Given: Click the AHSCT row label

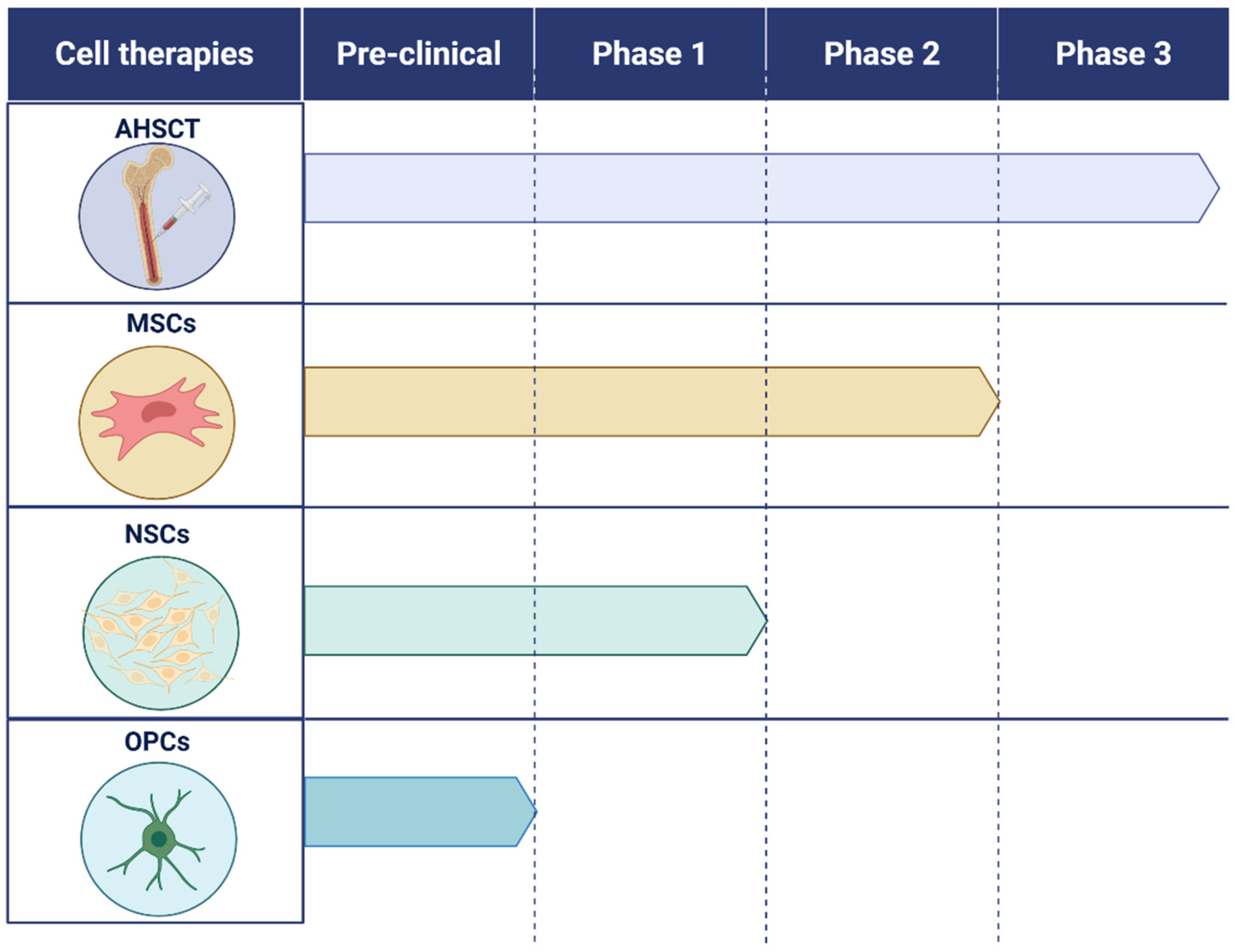Looking at the screenshot, I should pos(157,129).
